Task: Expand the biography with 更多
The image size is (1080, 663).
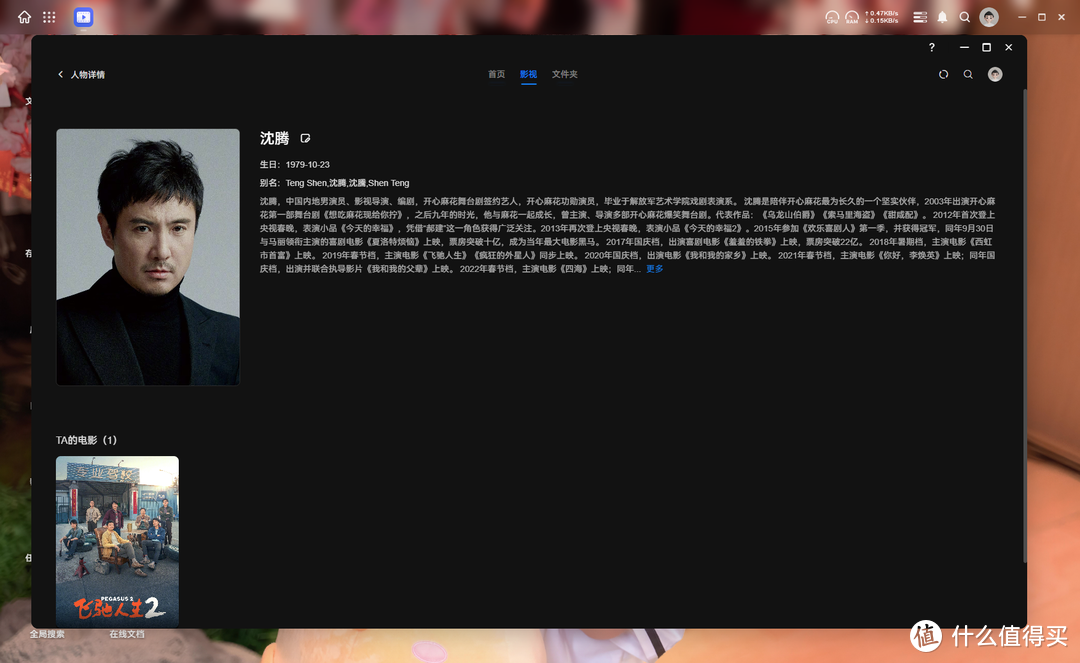Action: pos(654,269)
